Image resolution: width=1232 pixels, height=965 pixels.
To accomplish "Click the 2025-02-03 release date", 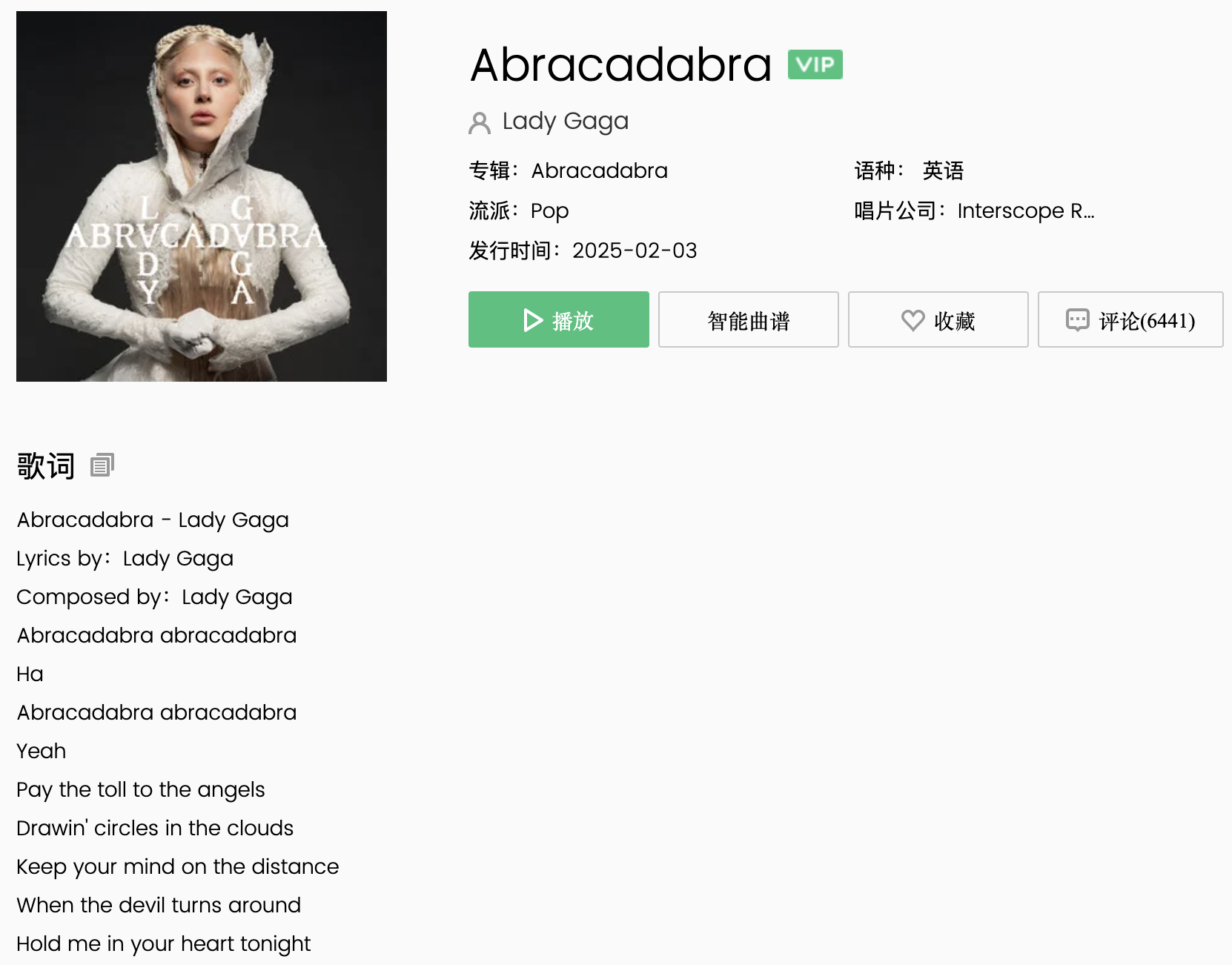I will point(635,251).
